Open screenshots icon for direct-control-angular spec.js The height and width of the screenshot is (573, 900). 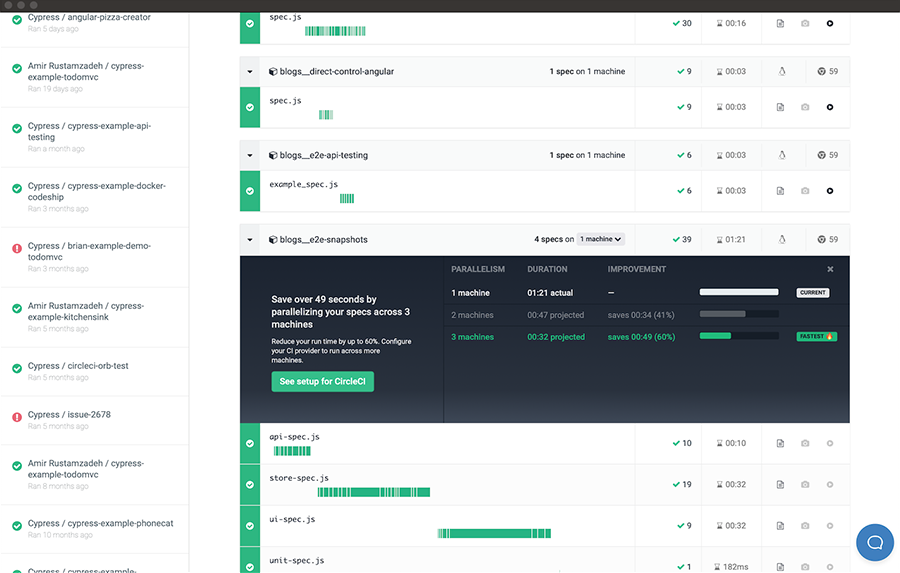805,107
